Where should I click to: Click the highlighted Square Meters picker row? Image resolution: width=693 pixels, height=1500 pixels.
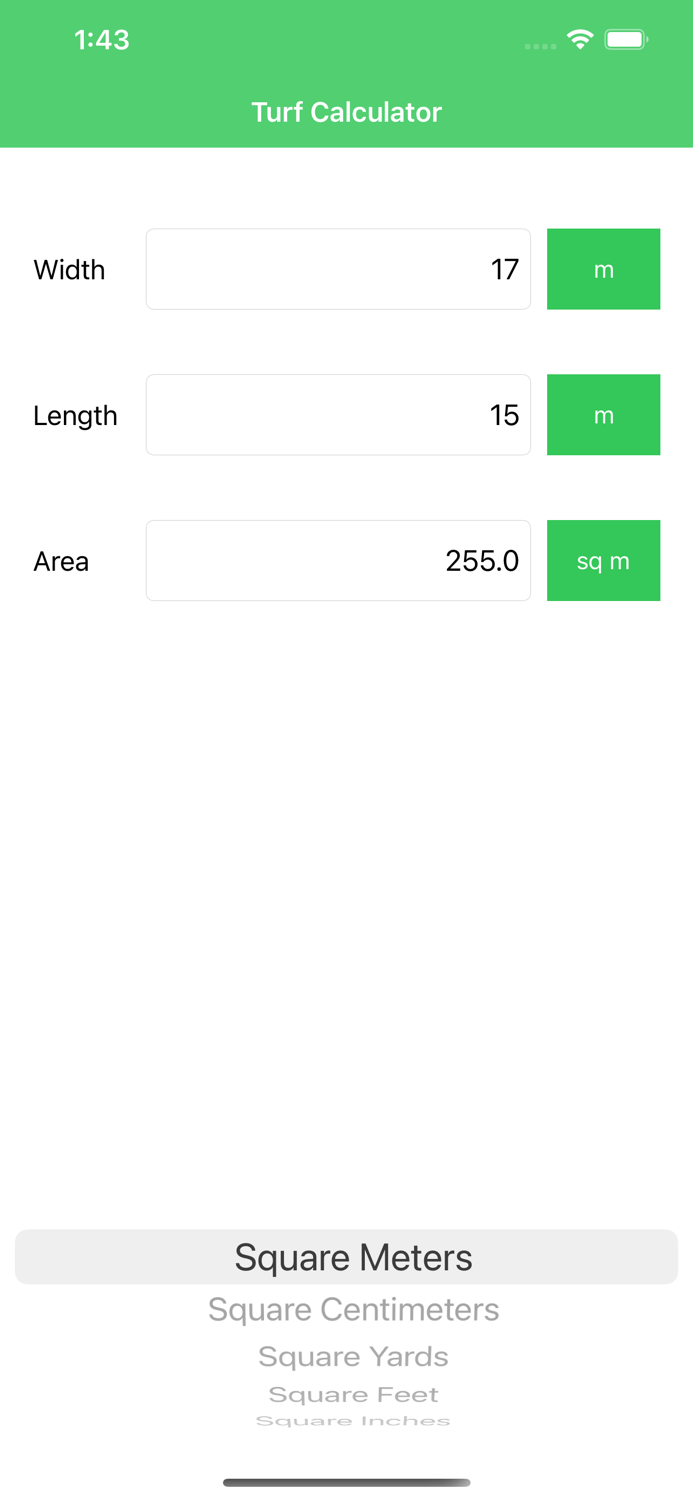point(353,1256)
